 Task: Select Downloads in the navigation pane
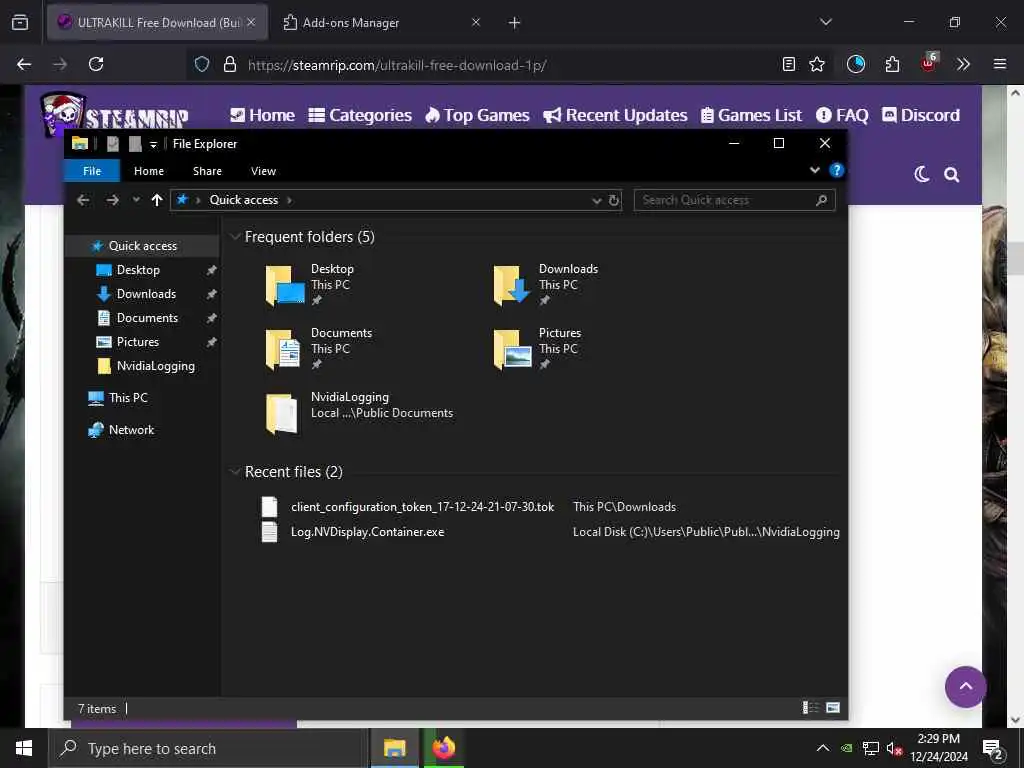pos(146,294)
